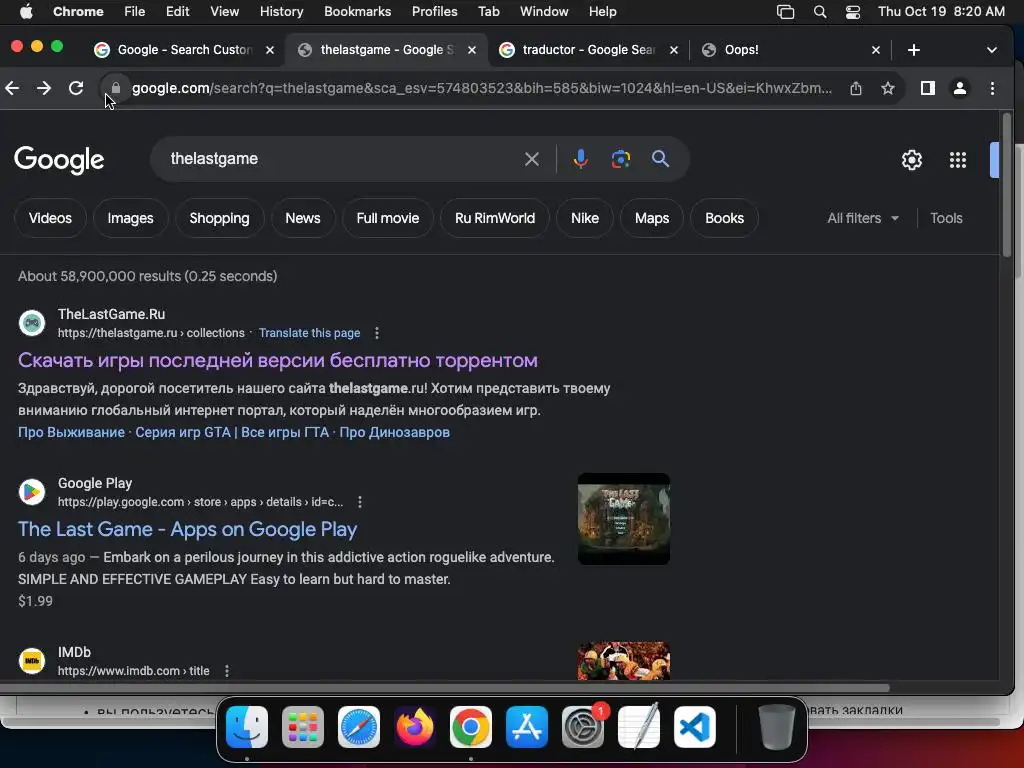This screenshot has height=768, width=1024.
Task: Go back to the previous page
Action: 12,88
